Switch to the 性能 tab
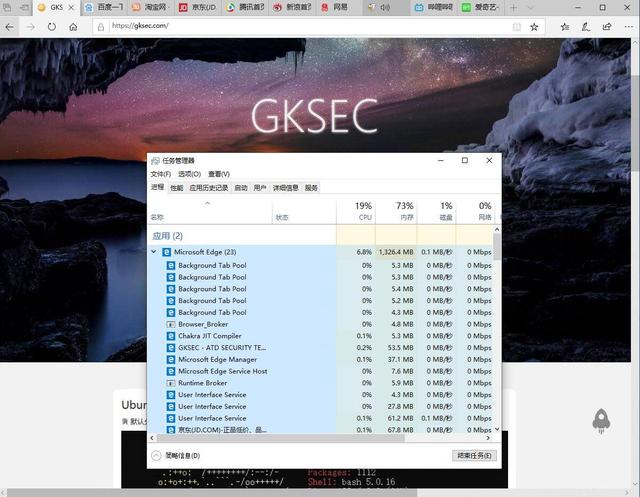This screenshot has width=640, height=497. point(176,187)
